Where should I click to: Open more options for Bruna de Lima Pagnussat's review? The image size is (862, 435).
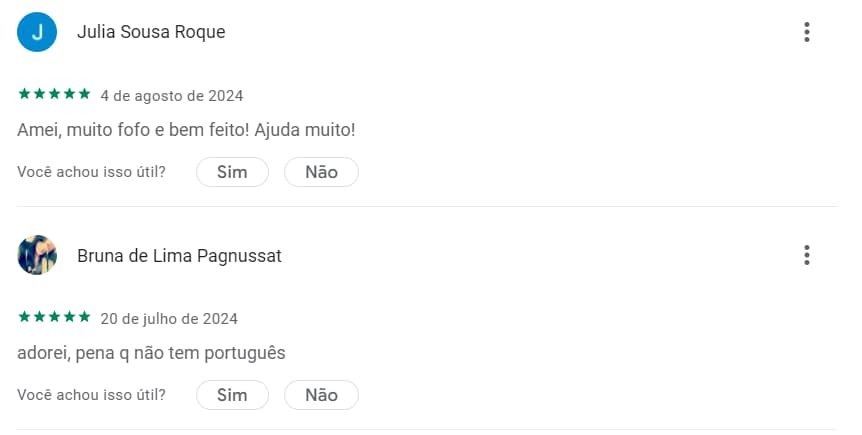click(x=806, y=255)
